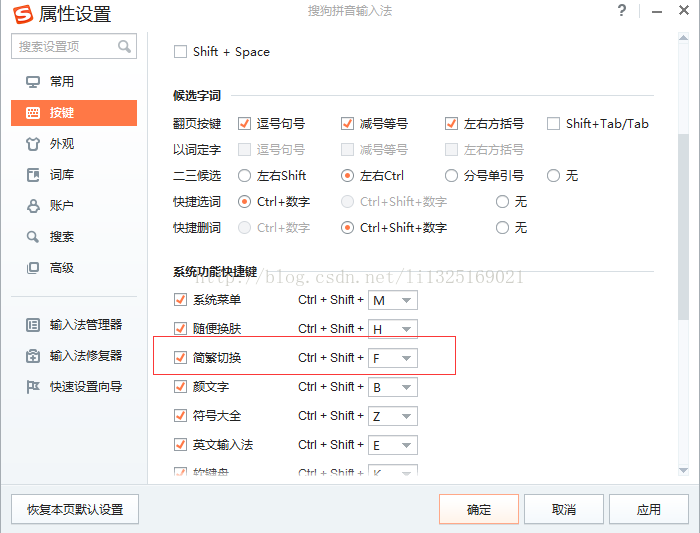Screen dimensions: 700x533
Task: Click the list icon beside 输入法管理器
Action: click(x=33, y=325)
